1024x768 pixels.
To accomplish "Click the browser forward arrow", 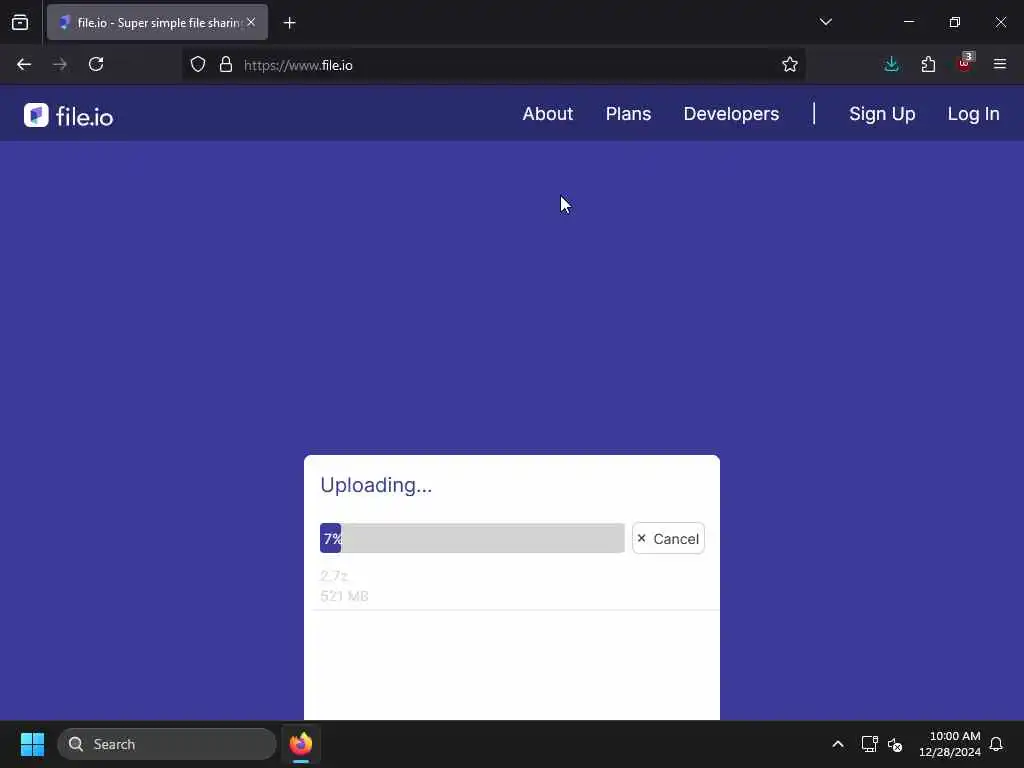I will (60, 65).
